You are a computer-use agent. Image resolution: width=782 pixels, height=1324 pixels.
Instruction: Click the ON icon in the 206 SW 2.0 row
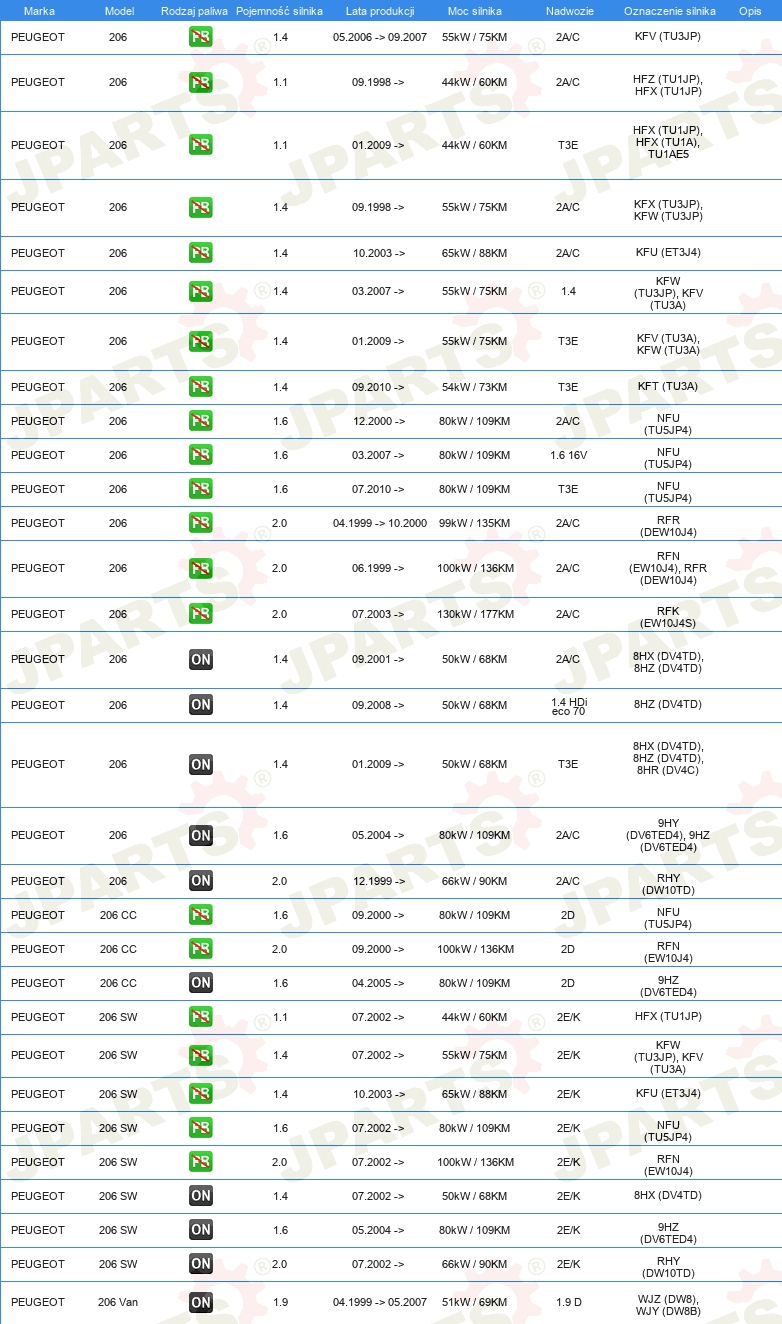coord(201,1264)
